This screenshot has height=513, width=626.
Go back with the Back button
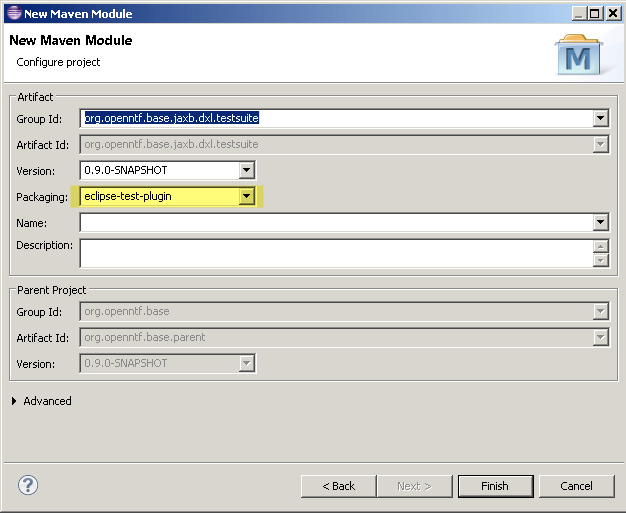pos(338,486)
